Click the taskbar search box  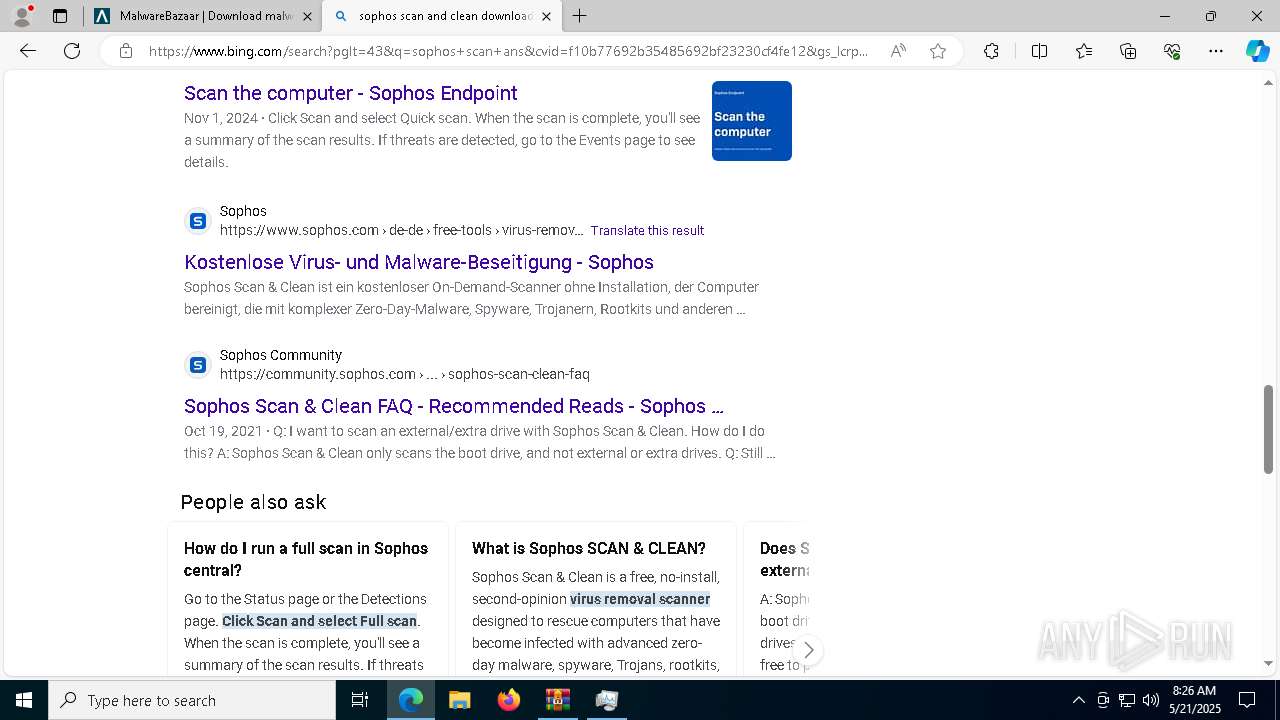click(x=192, y=700)
